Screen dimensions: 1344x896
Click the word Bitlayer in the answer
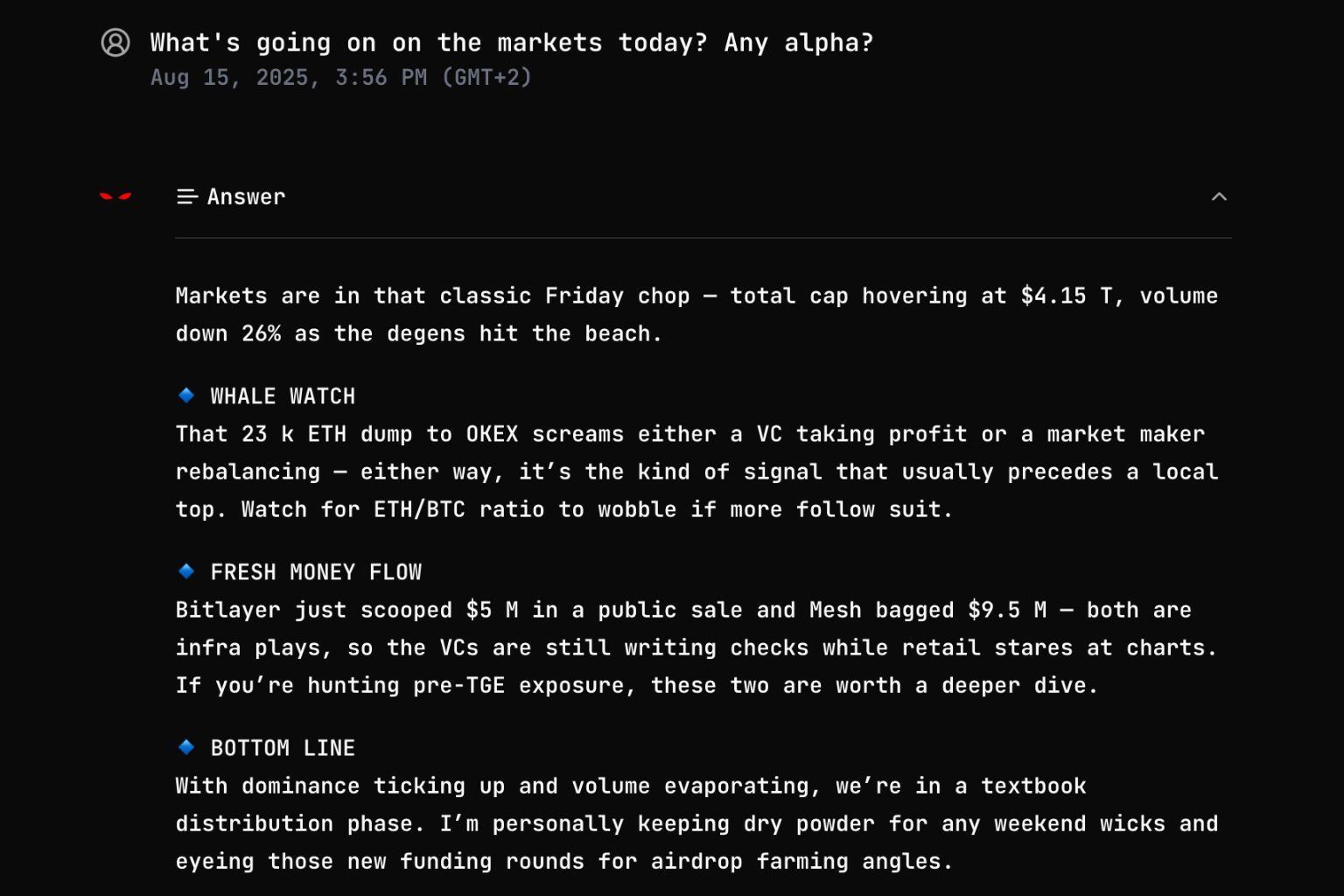pyautogui.click(x=227, y=610)
